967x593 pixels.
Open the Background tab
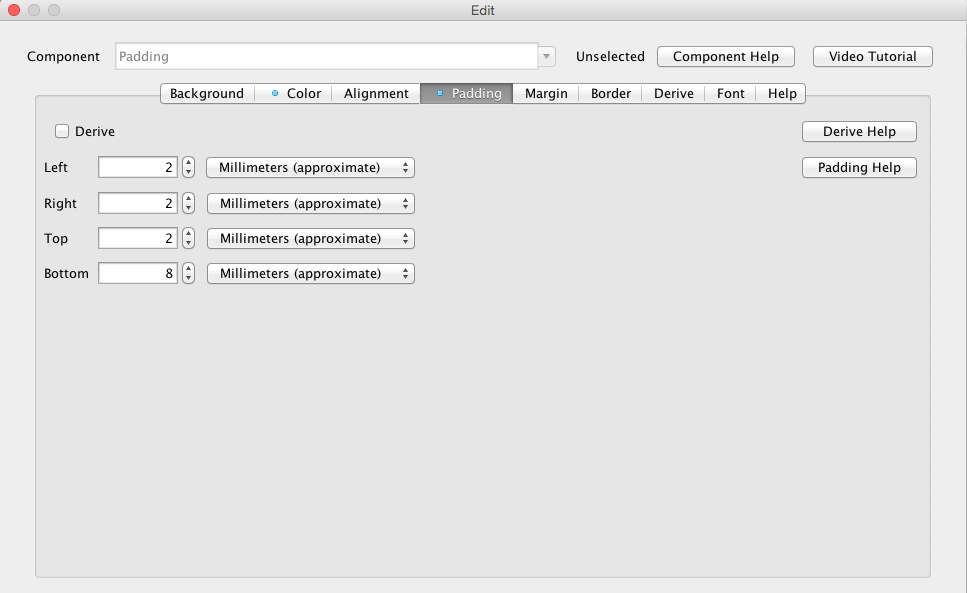206,93
